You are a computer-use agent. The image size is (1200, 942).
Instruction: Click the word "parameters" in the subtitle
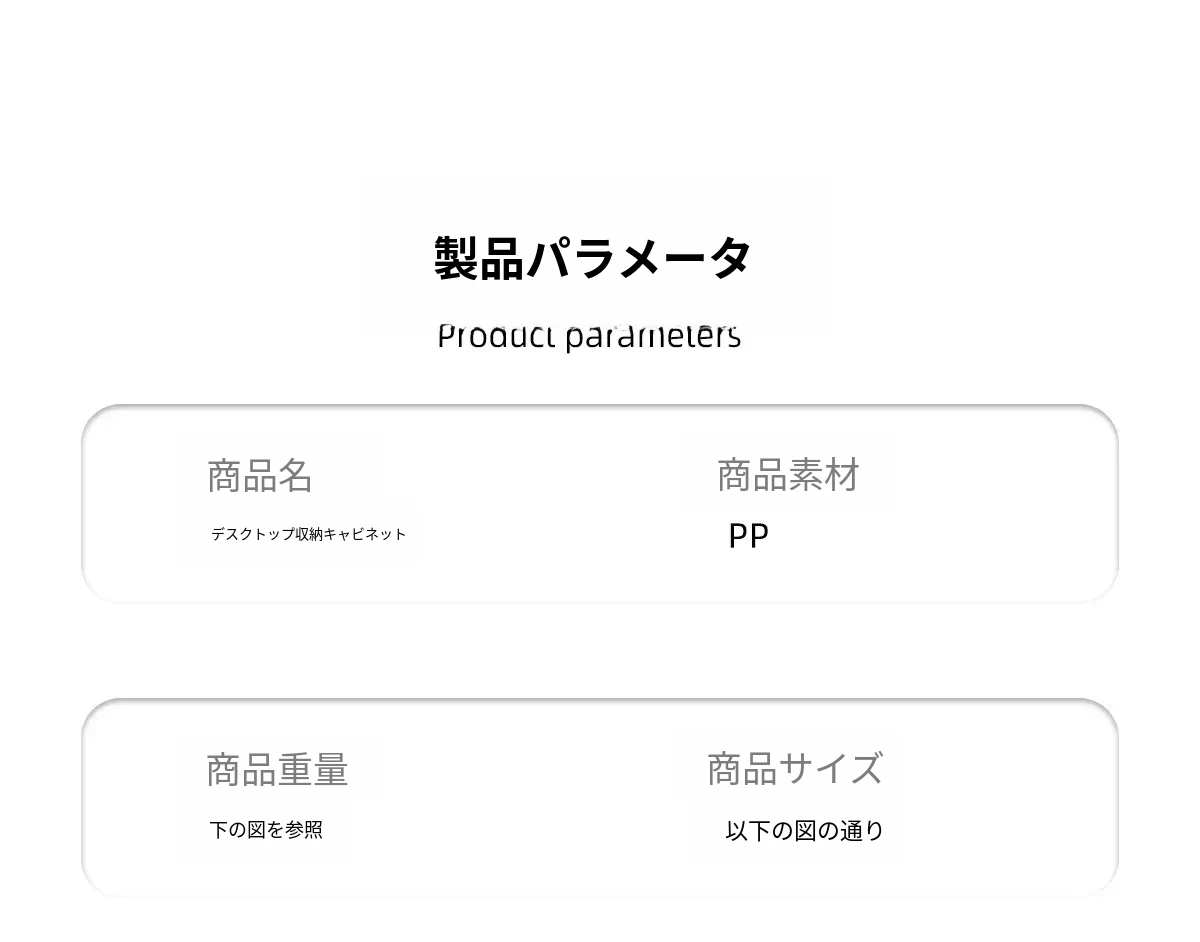click(x=653, y=336)
